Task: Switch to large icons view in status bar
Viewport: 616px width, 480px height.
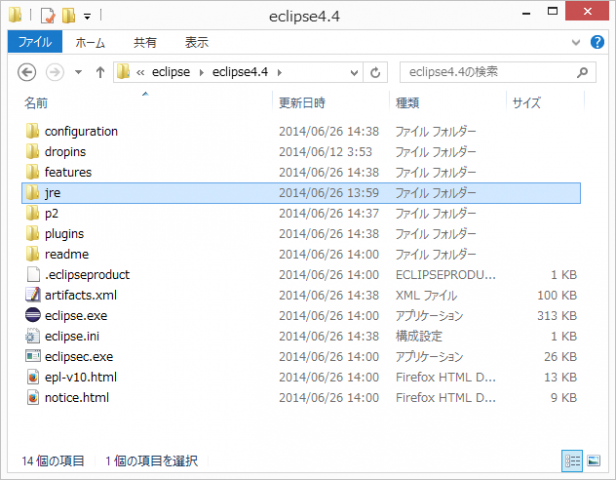Action: point(594,460)
